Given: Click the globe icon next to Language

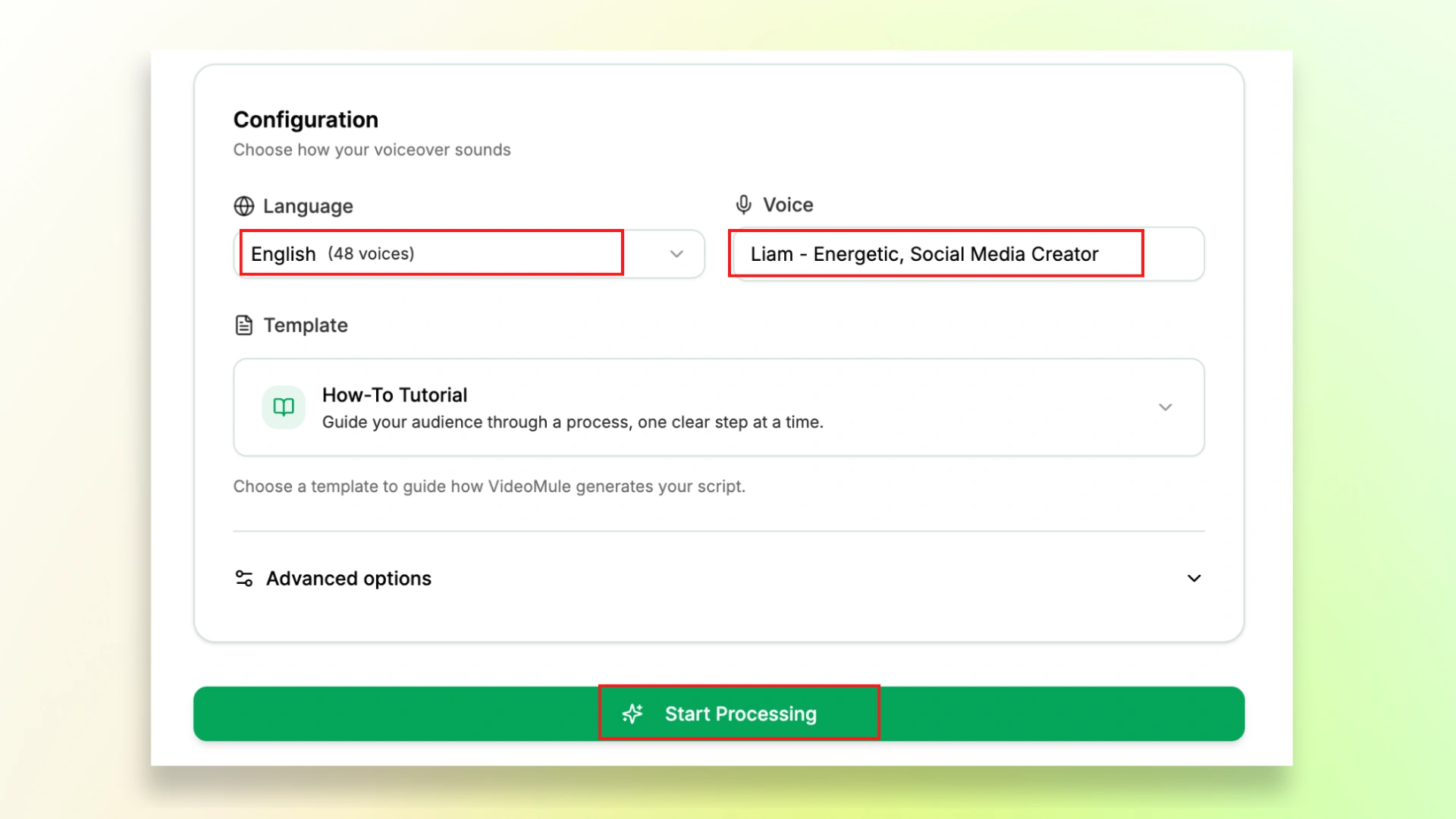Looking at the screenshot, I should (x=243, y=206).
